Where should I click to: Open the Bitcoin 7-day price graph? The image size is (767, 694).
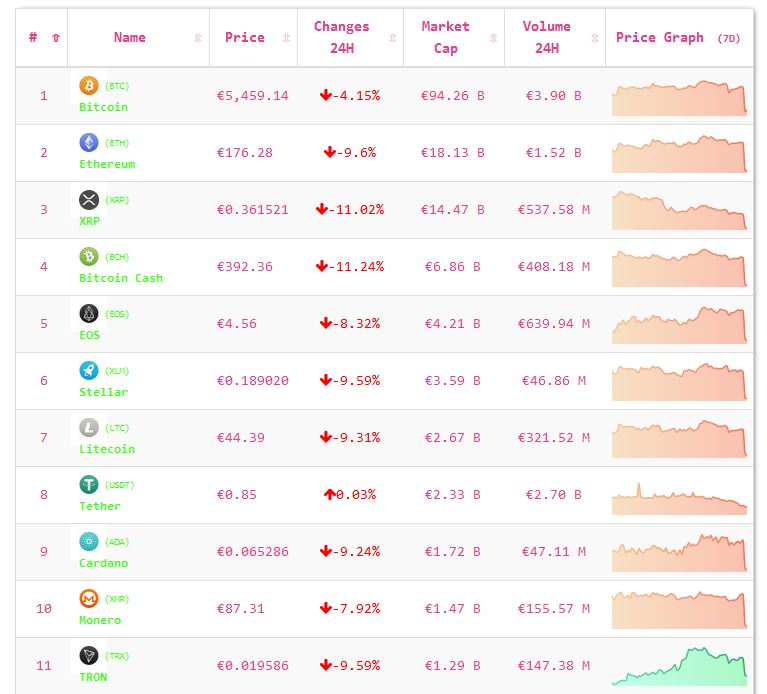point(679,97)
